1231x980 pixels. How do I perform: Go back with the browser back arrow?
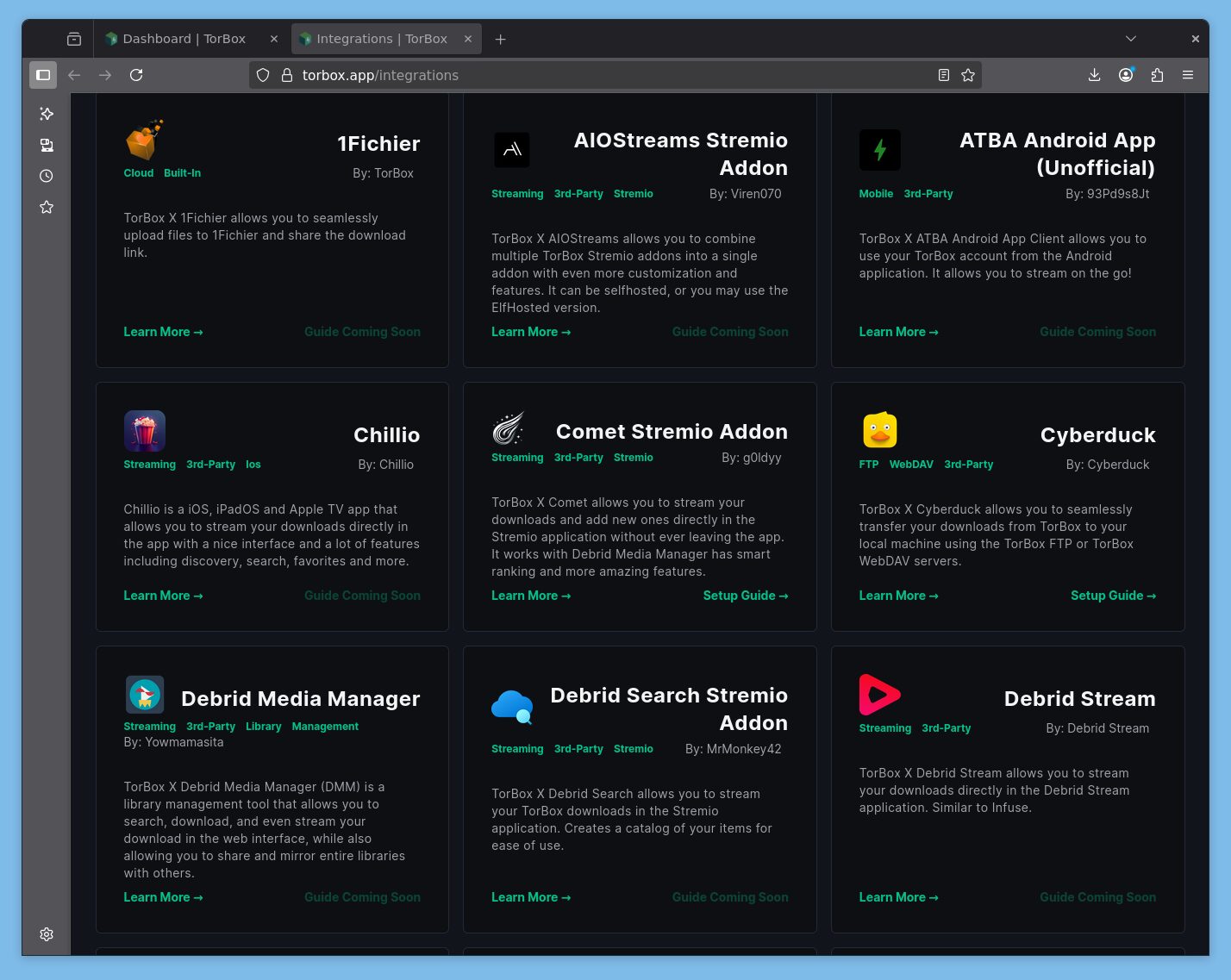point(74,75)
